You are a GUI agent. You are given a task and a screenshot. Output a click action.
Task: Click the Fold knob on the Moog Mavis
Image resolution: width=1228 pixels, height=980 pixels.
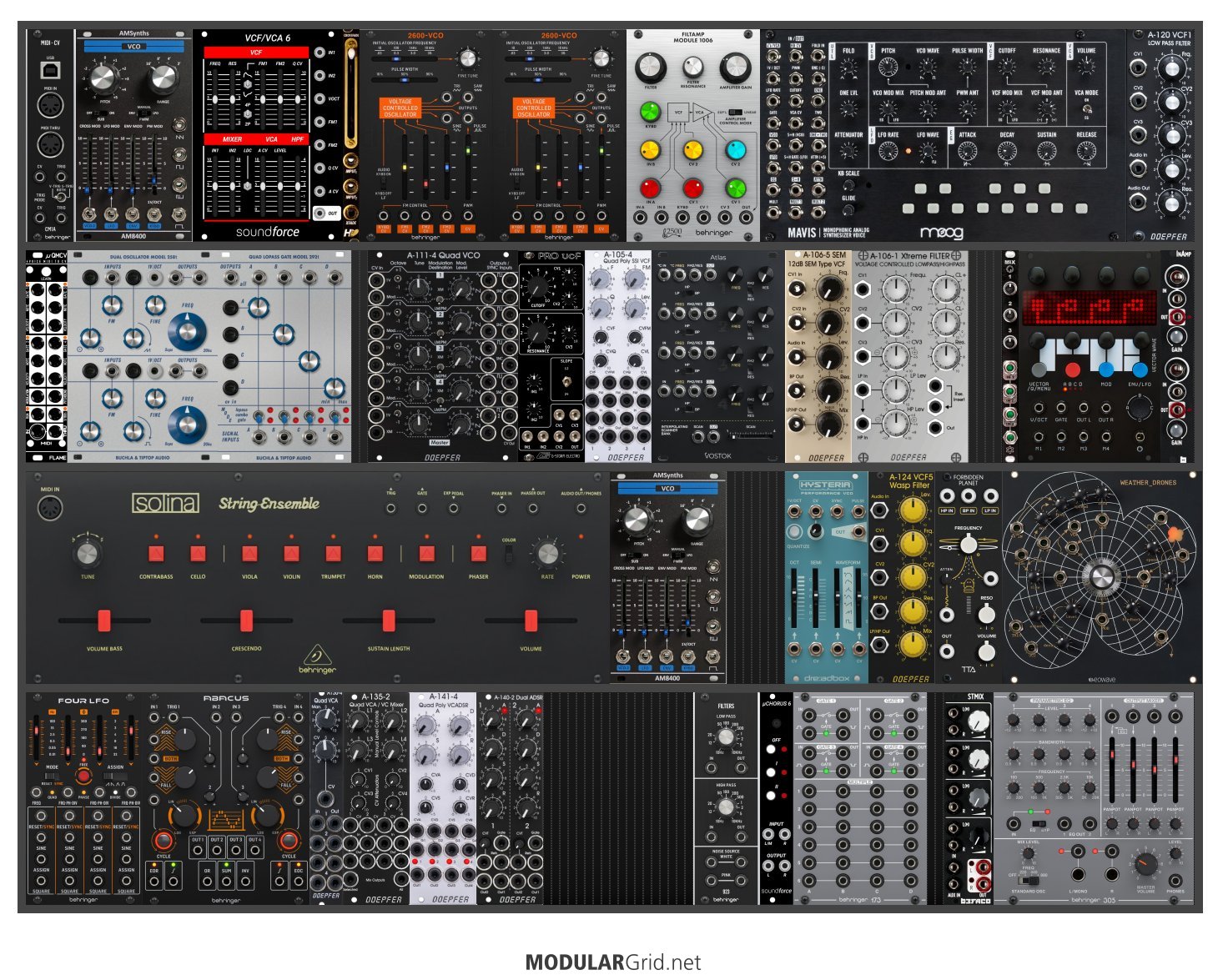click(848, 68)
